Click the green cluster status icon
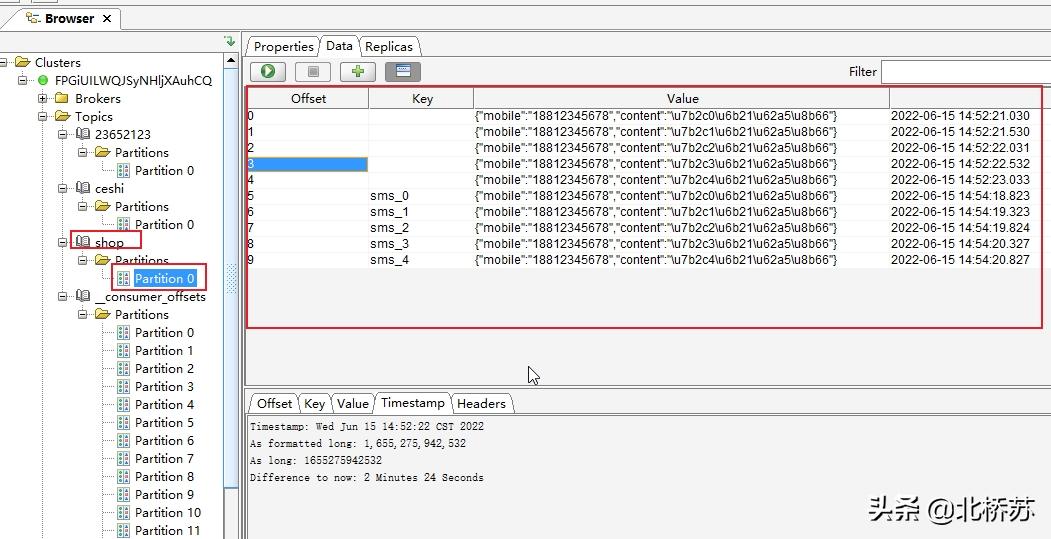Screen dimensions: 1051x539 pyautogui.click(x=44, y=80)
